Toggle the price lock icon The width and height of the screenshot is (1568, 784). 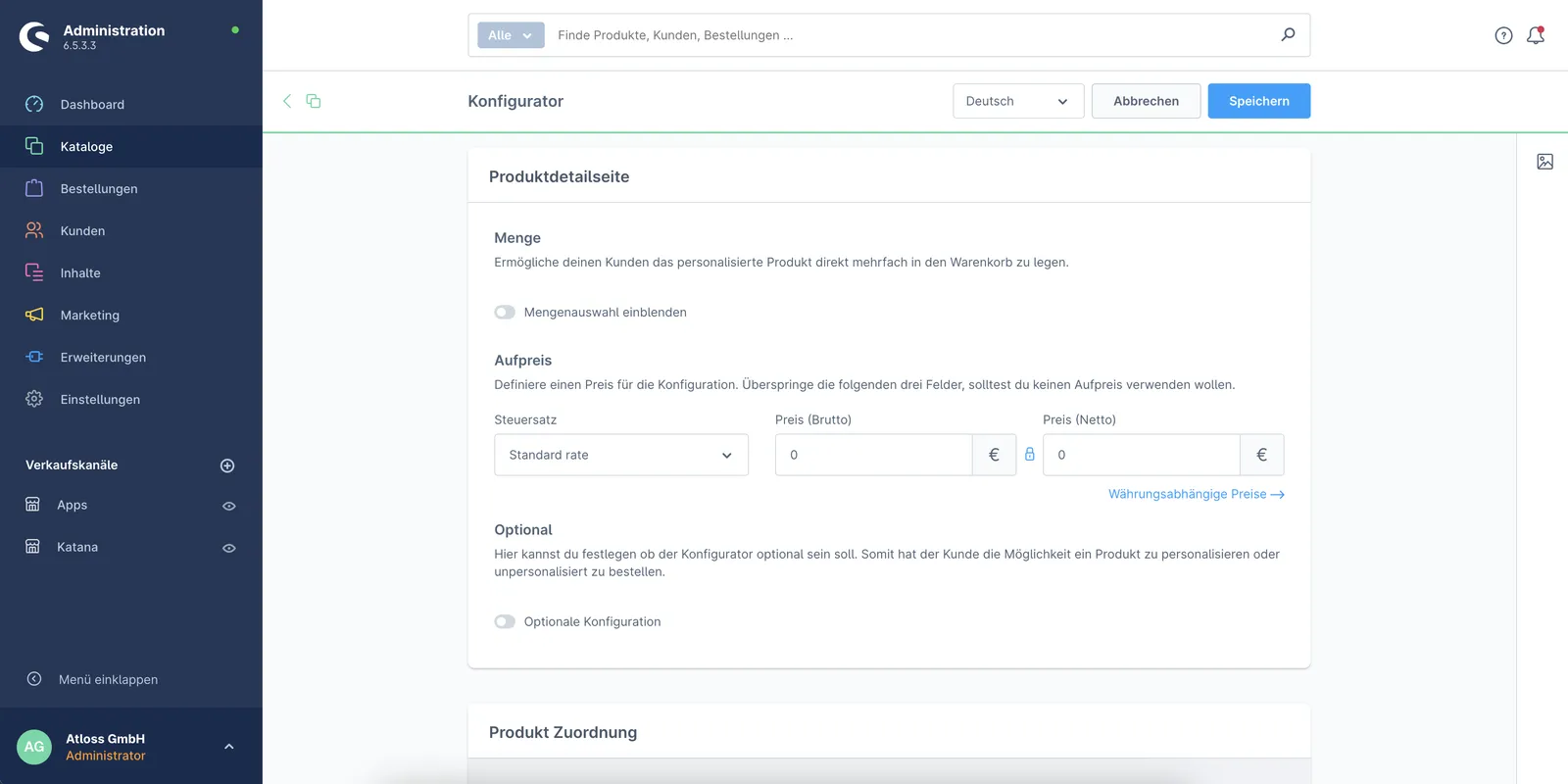(1030, 454)
